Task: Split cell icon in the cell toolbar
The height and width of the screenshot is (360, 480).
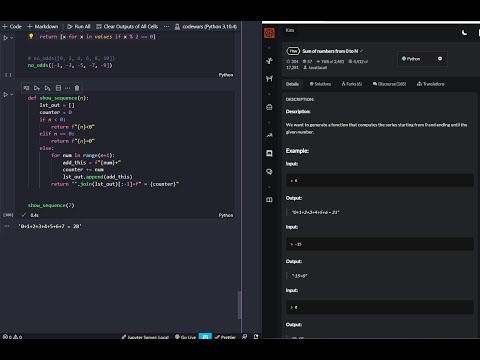Action: point(58,88)
